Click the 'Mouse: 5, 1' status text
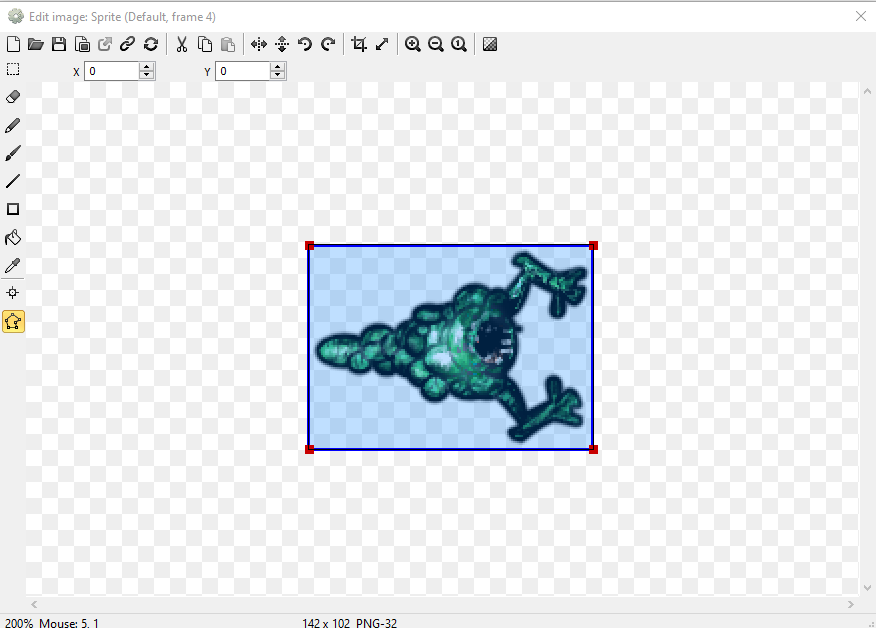 [x=69, y=622]
